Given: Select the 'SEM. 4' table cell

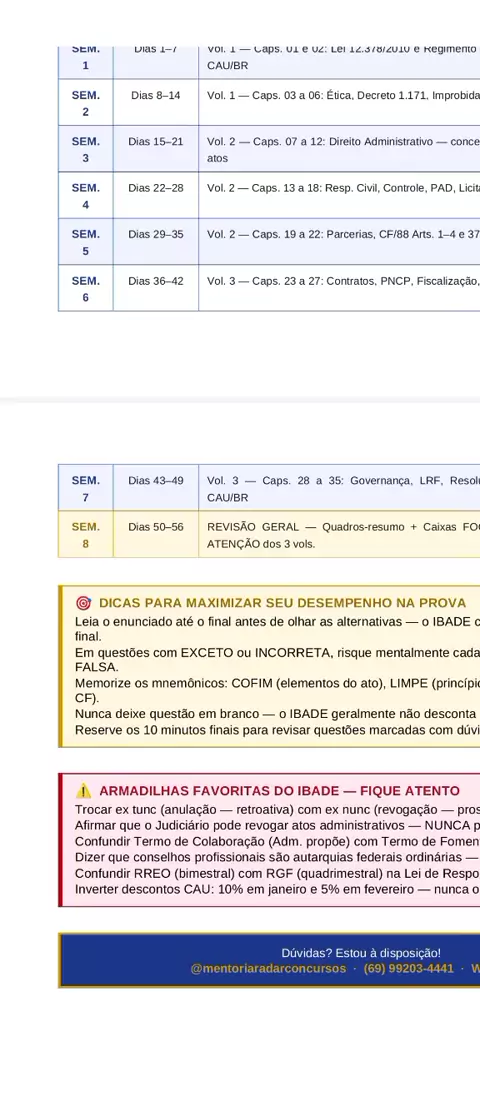Looking at the screenshot, I should [85, 196].
